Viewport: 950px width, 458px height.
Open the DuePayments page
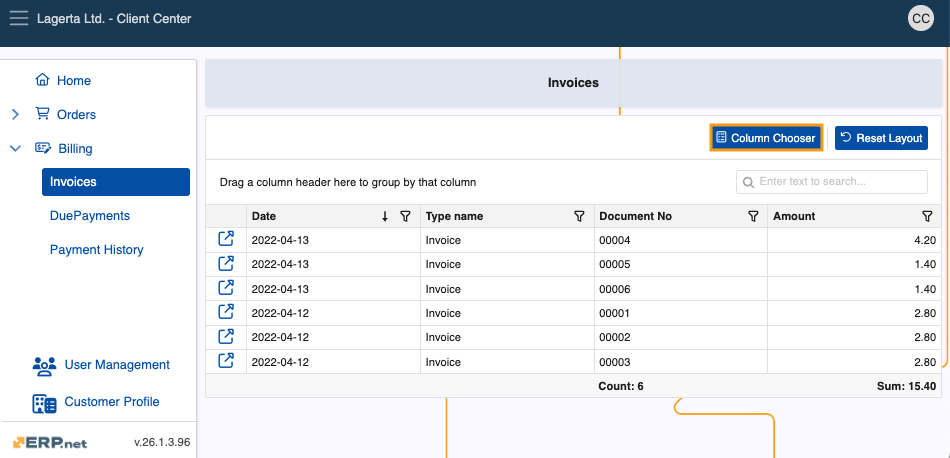(90, 216)
